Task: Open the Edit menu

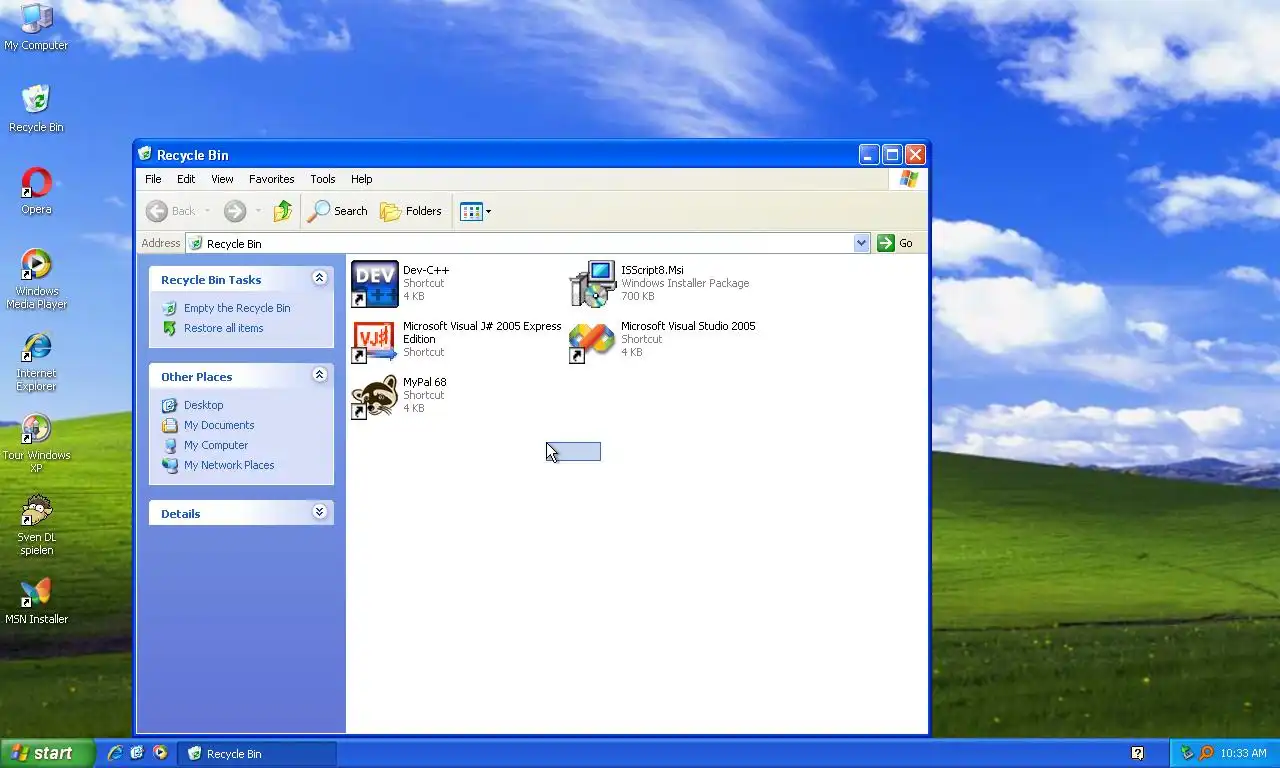Action: pyautogui.click(x=186, y=179)
